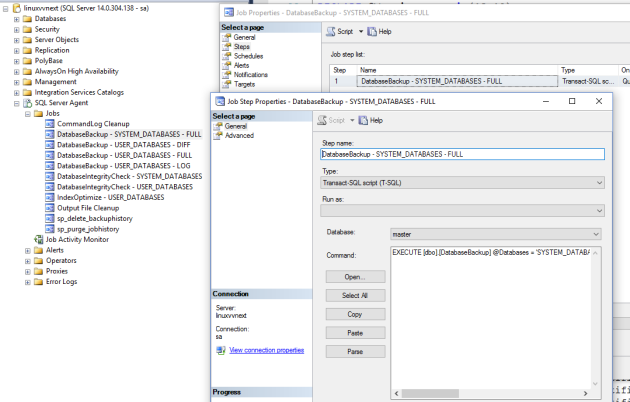
Task: Click the Replication folder icon
Action: 27,50
